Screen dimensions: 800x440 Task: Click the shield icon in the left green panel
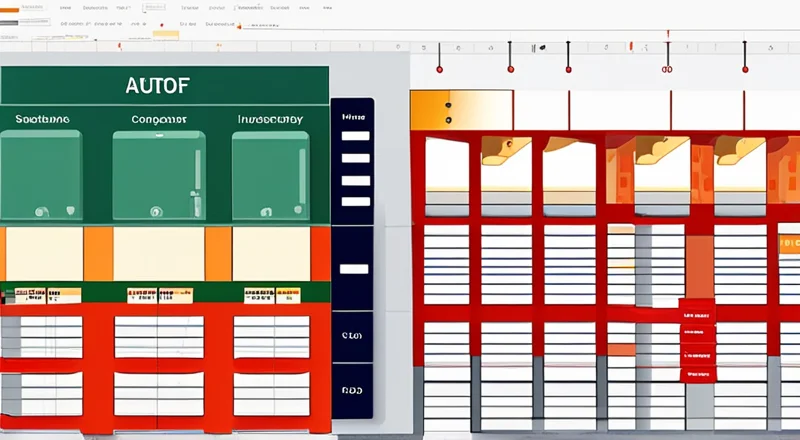coord(69,211)
